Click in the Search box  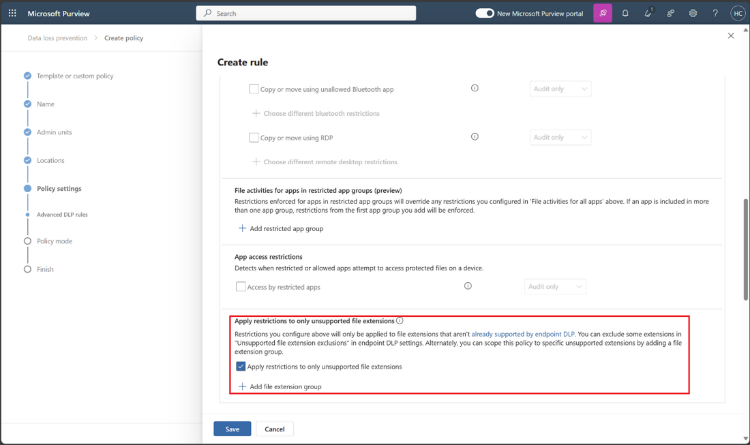pyautogui.click(x=306, y=13)
